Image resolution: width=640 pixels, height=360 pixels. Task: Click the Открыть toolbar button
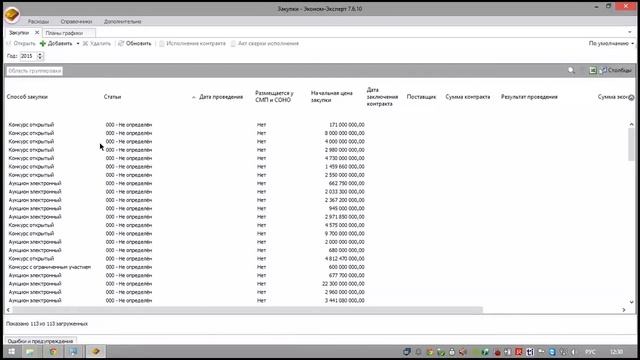(21, 43)
